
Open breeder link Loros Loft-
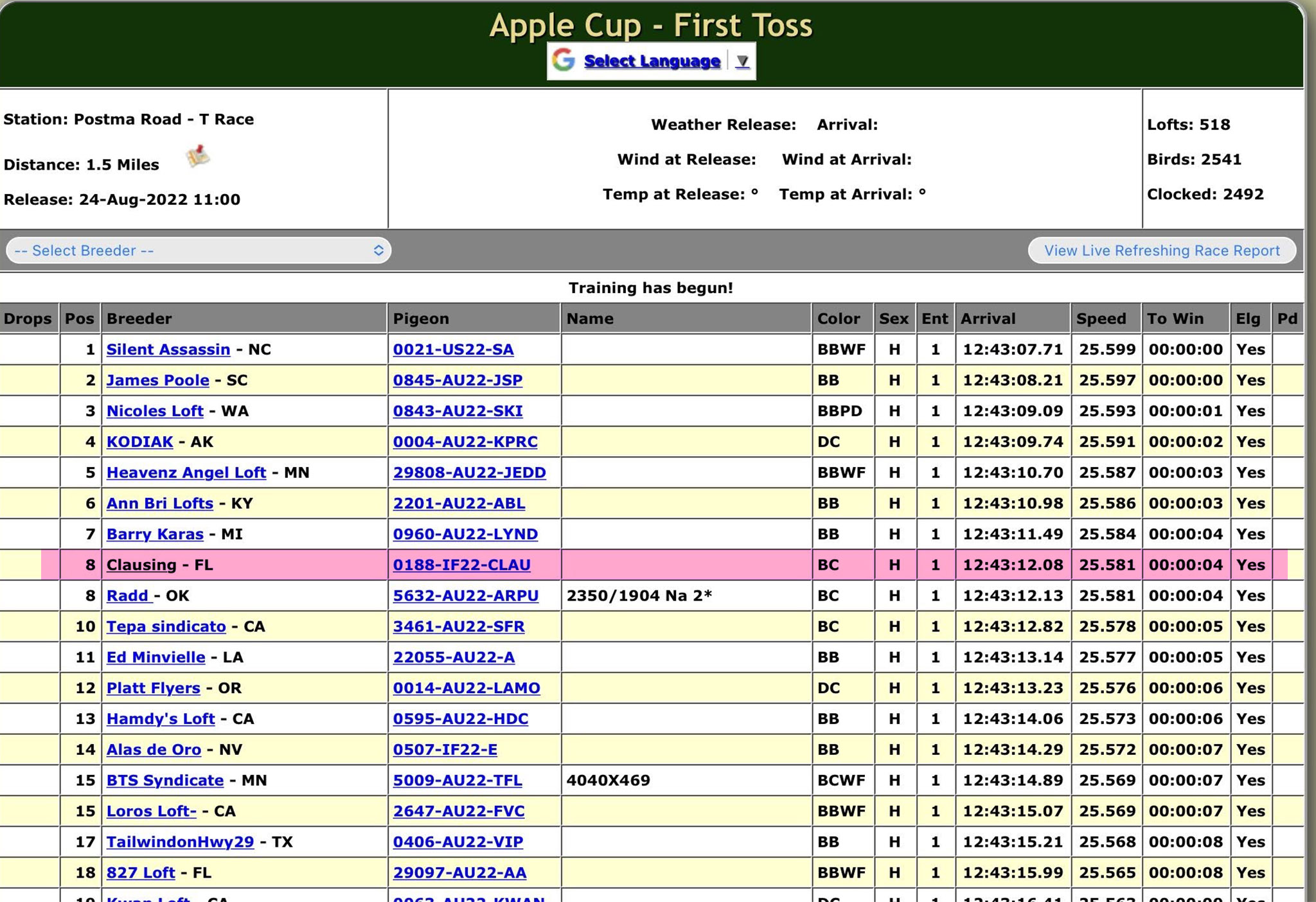pyautogui.click(x=152, y=812)
